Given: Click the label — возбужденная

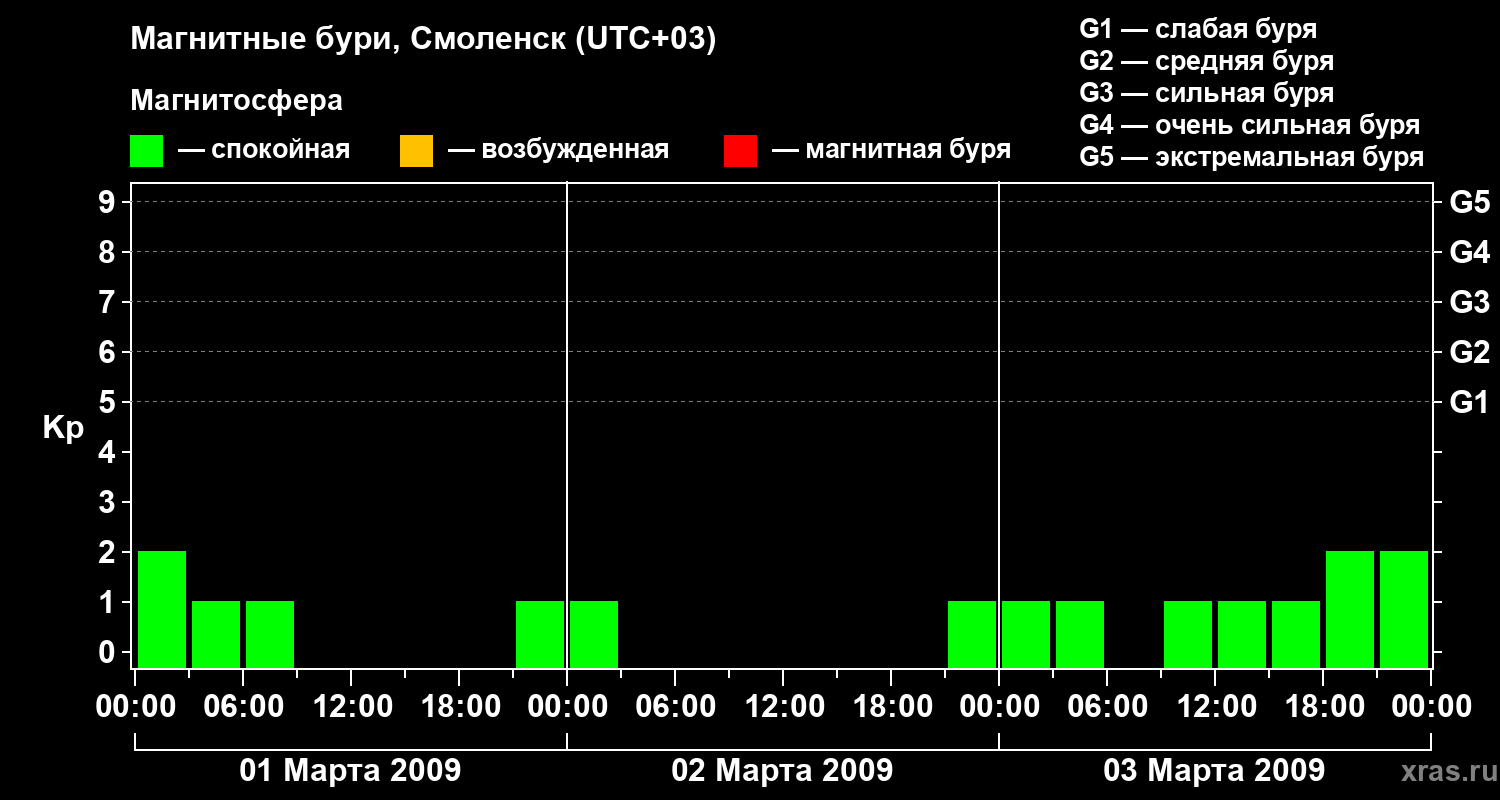Looking at the screenshot, I should point(558,150).
